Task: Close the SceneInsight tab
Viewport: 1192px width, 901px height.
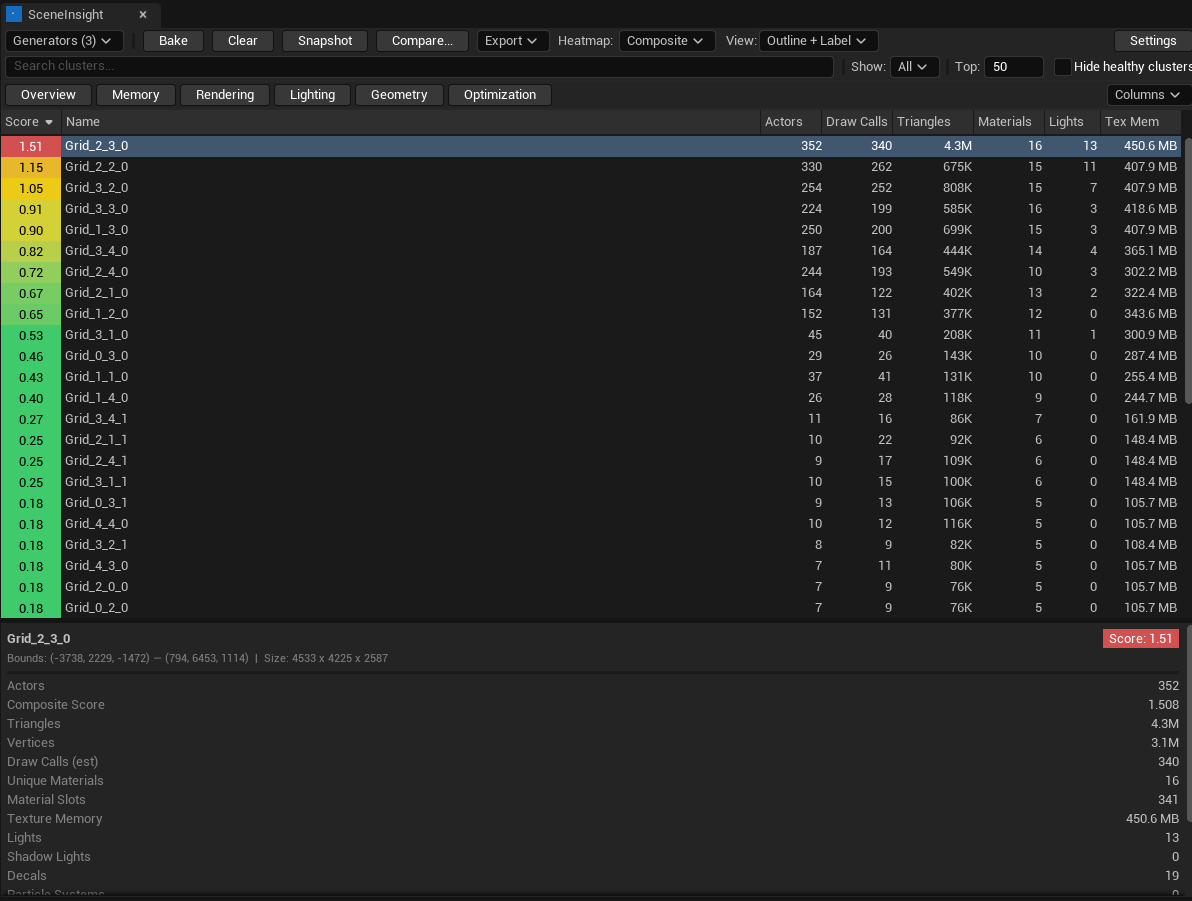Action: [142, 14]
